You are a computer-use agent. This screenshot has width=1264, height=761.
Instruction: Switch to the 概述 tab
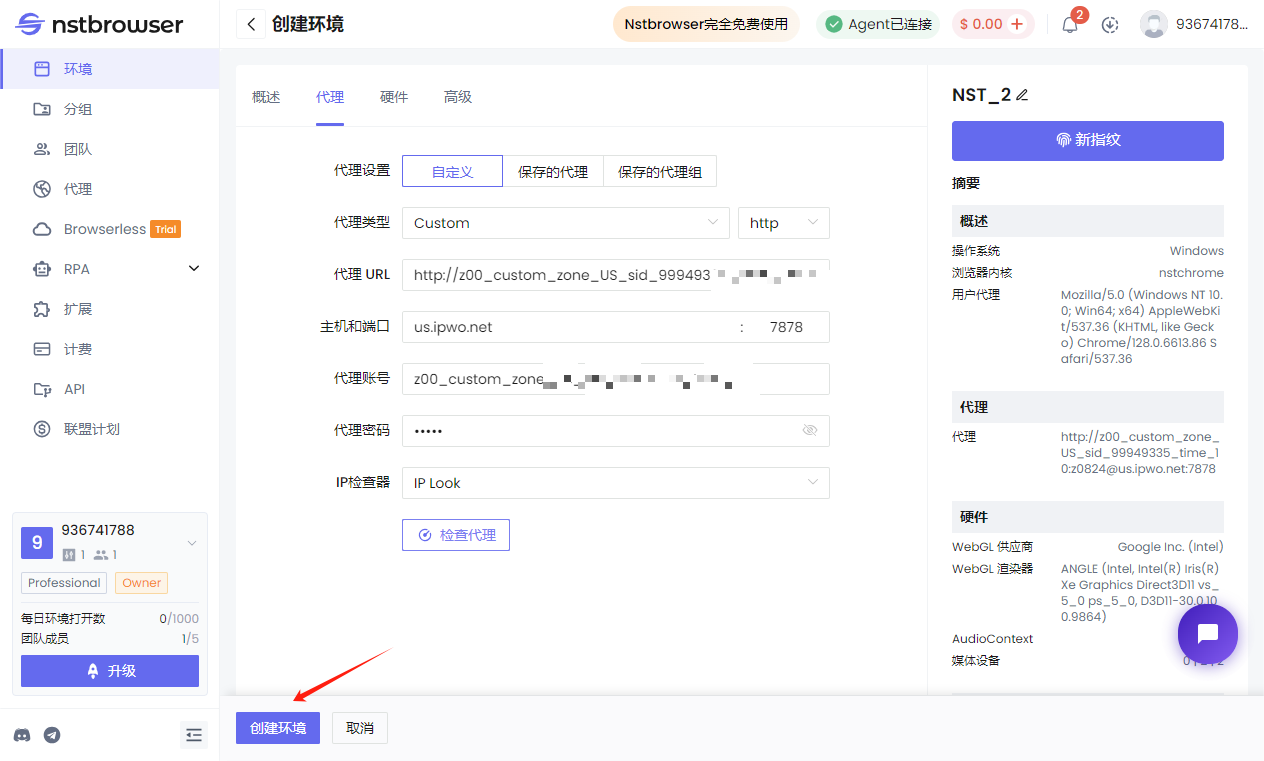266,97
